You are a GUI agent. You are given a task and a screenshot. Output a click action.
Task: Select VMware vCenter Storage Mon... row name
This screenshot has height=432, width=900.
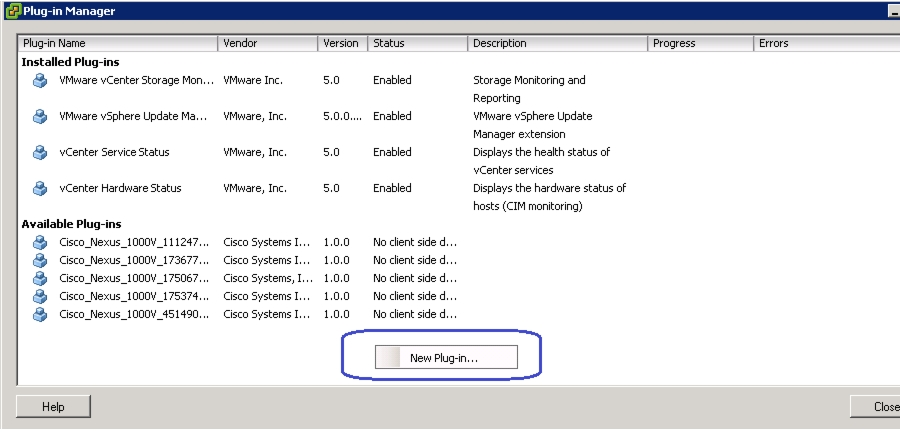pyautogui.click(x=137, y=80)
